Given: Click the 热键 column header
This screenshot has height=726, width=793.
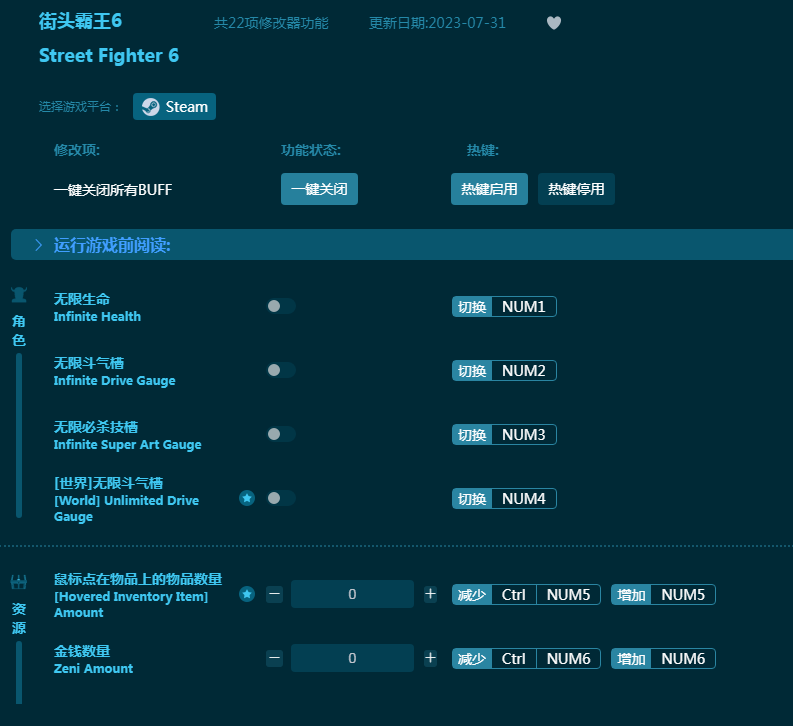Looking at the screenshot, I should [x=482, y=150].
